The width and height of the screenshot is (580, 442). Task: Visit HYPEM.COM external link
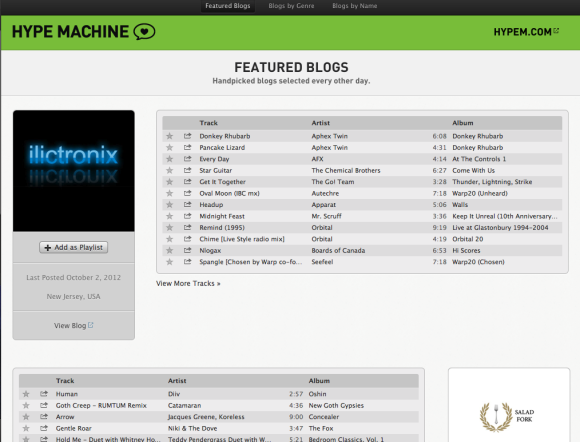526,32
